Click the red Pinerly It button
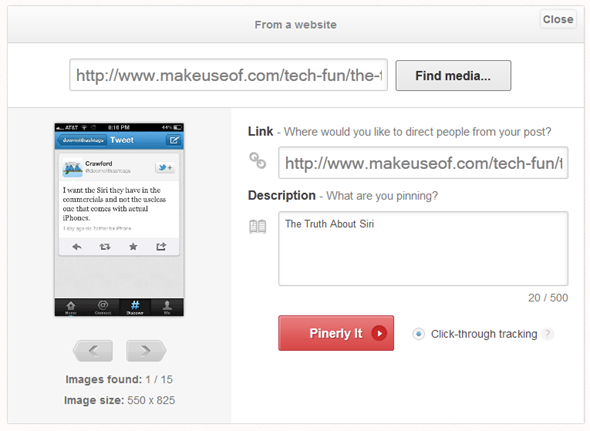The width and height of the screenshot is (590, 431). pos(336,333)
